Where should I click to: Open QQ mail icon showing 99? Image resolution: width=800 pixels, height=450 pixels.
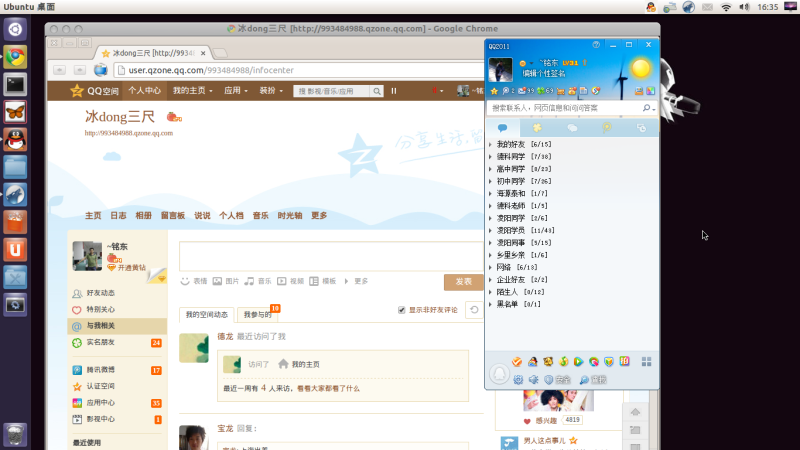coord(526,91)
